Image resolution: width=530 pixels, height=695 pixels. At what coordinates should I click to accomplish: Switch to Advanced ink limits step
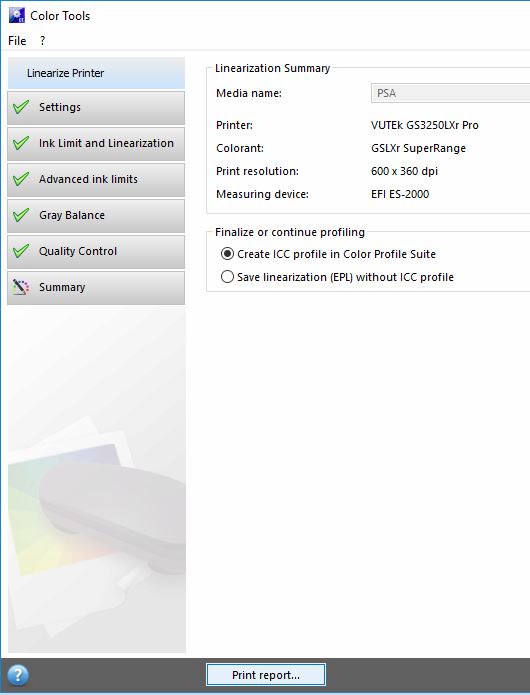[96, 180]
